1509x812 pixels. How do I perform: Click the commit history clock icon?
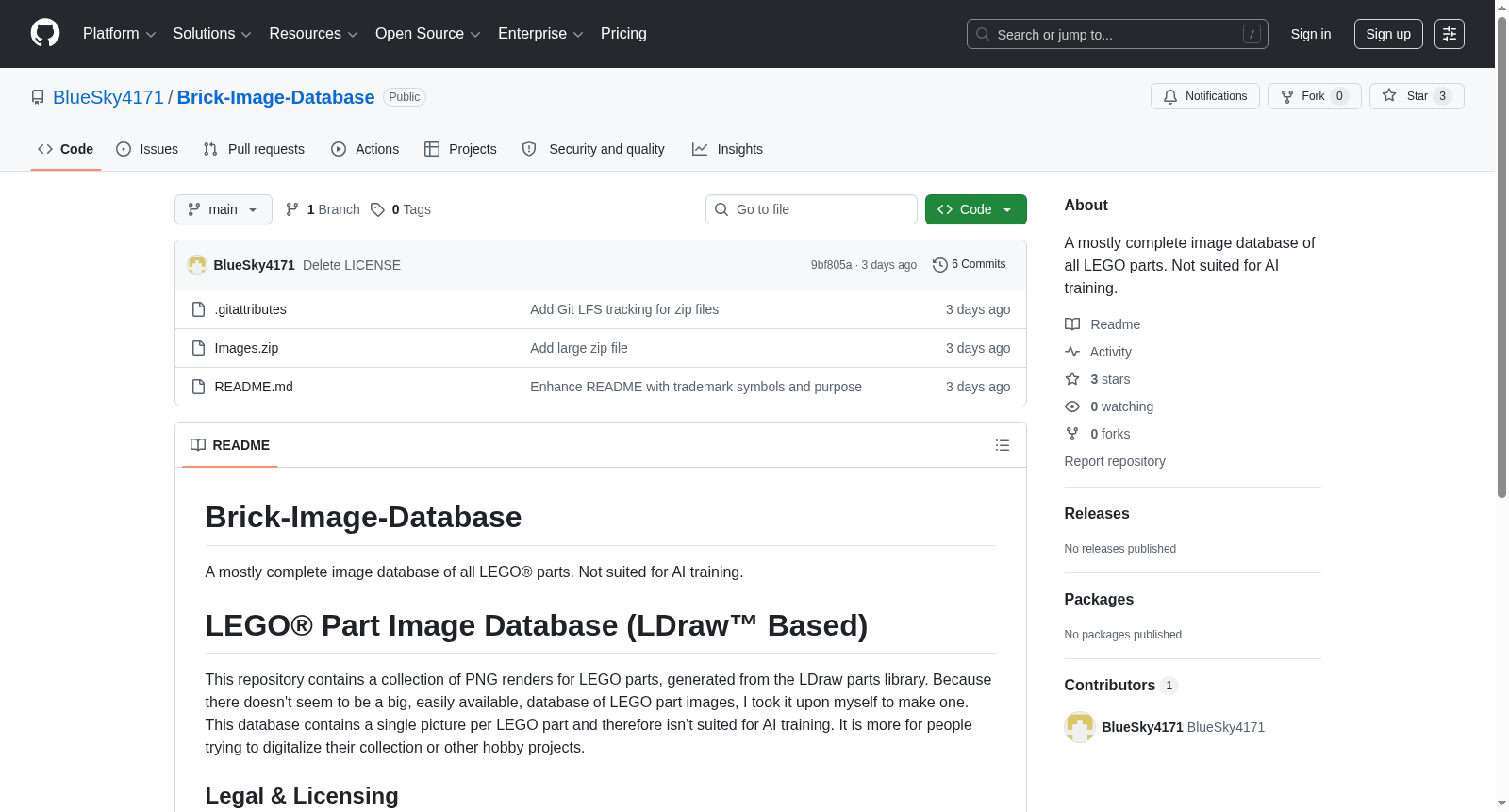point(939,265)
